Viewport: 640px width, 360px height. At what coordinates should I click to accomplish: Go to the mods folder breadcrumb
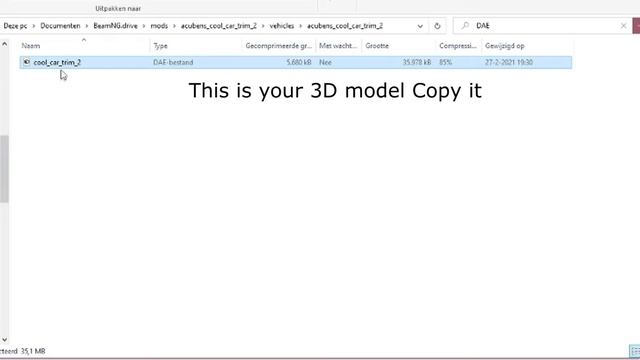pos(159,26)
